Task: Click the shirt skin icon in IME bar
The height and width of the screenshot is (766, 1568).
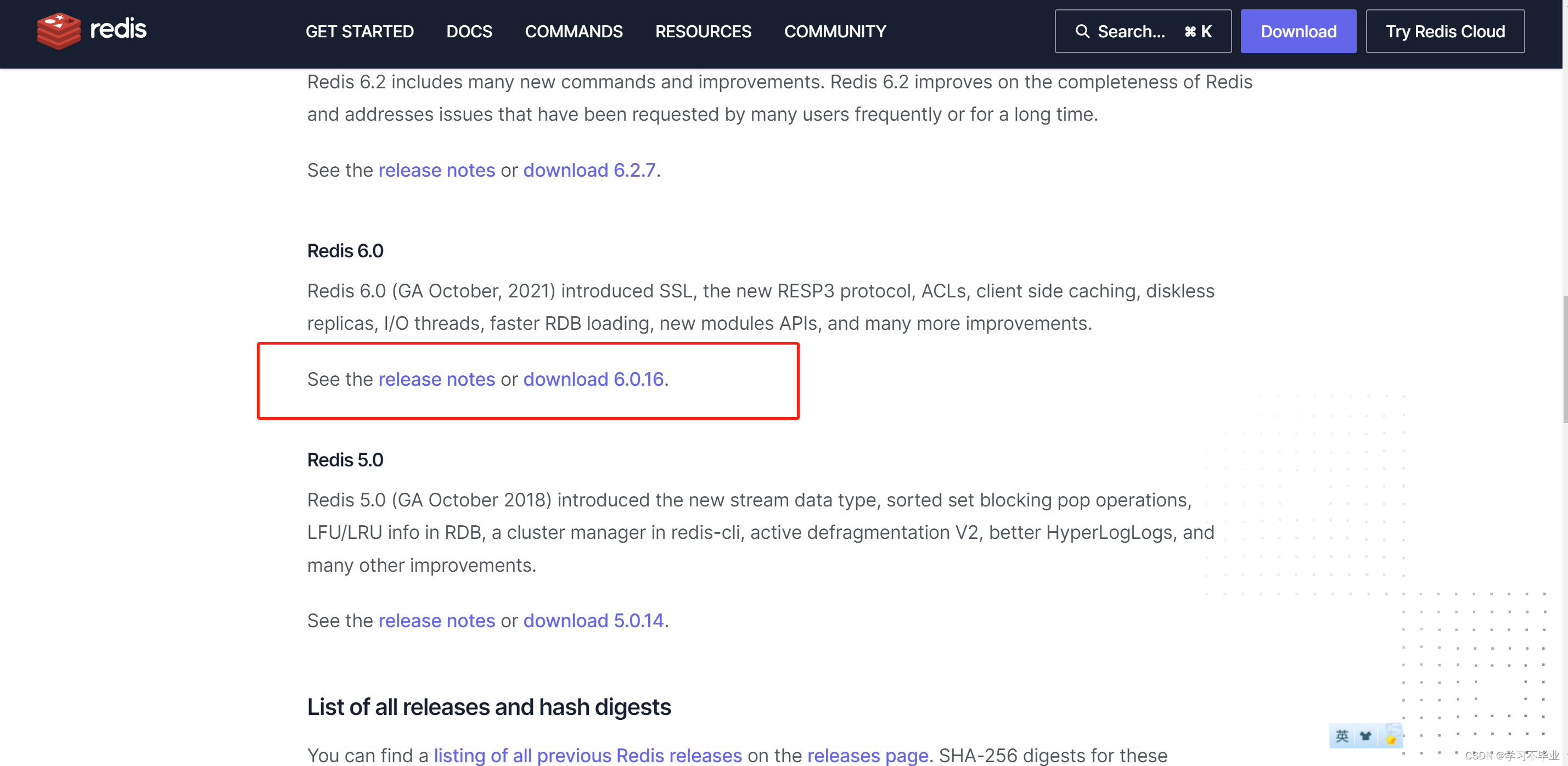Action: [x=1365, y=736]
